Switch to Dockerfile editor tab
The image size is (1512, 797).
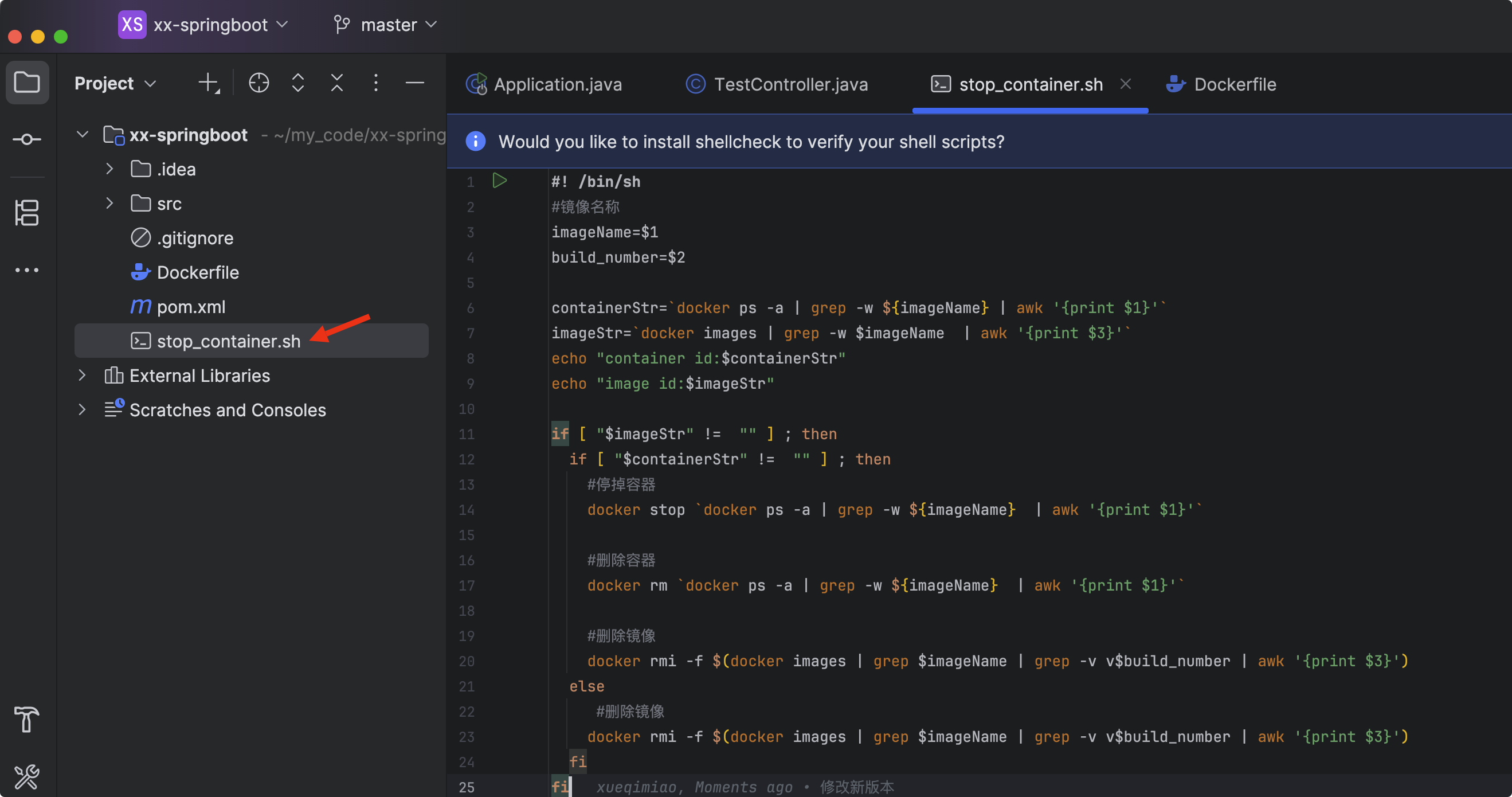[1221, 84]
